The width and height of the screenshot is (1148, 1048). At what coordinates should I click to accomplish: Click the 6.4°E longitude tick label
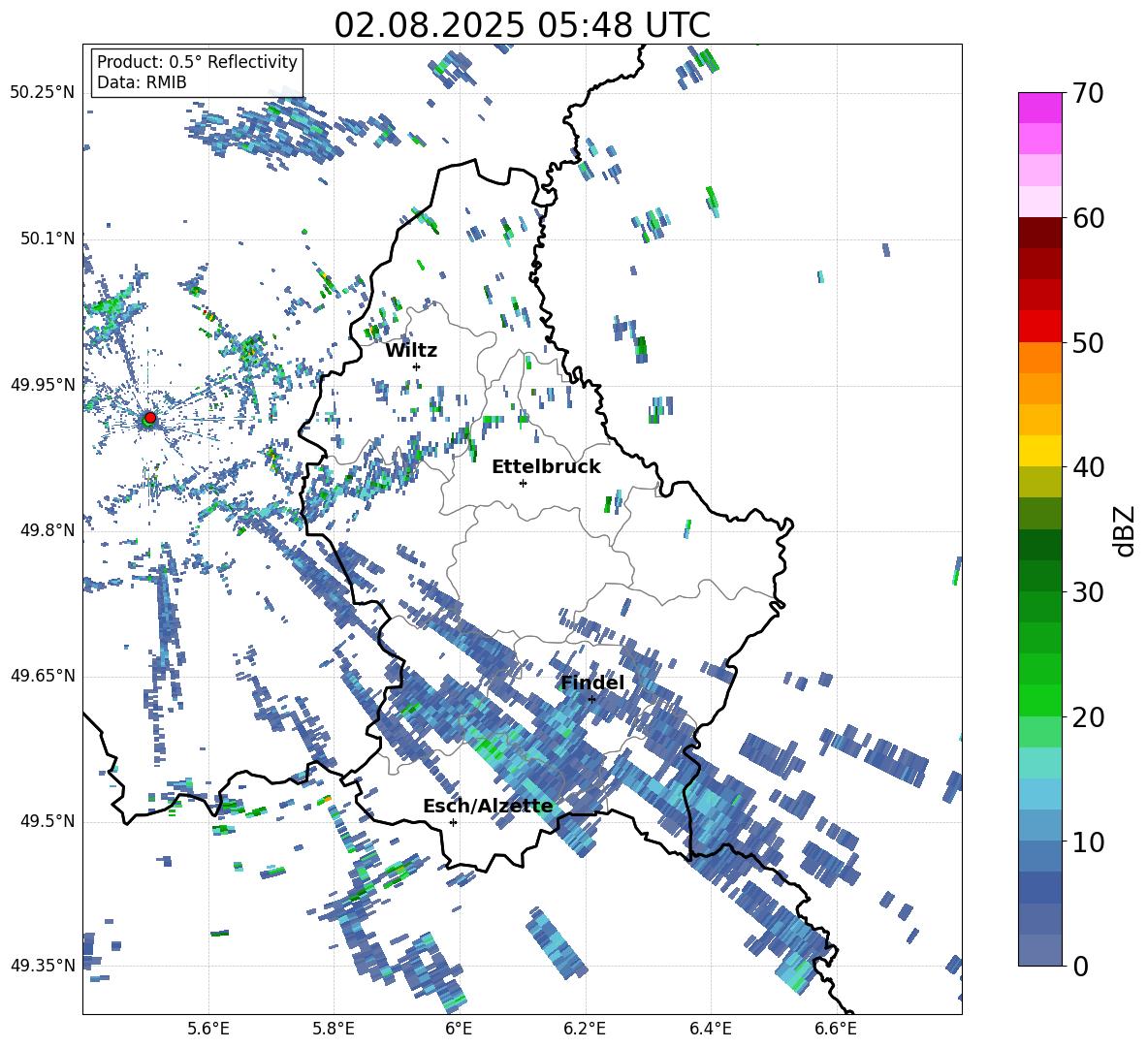click(710, 1029)
